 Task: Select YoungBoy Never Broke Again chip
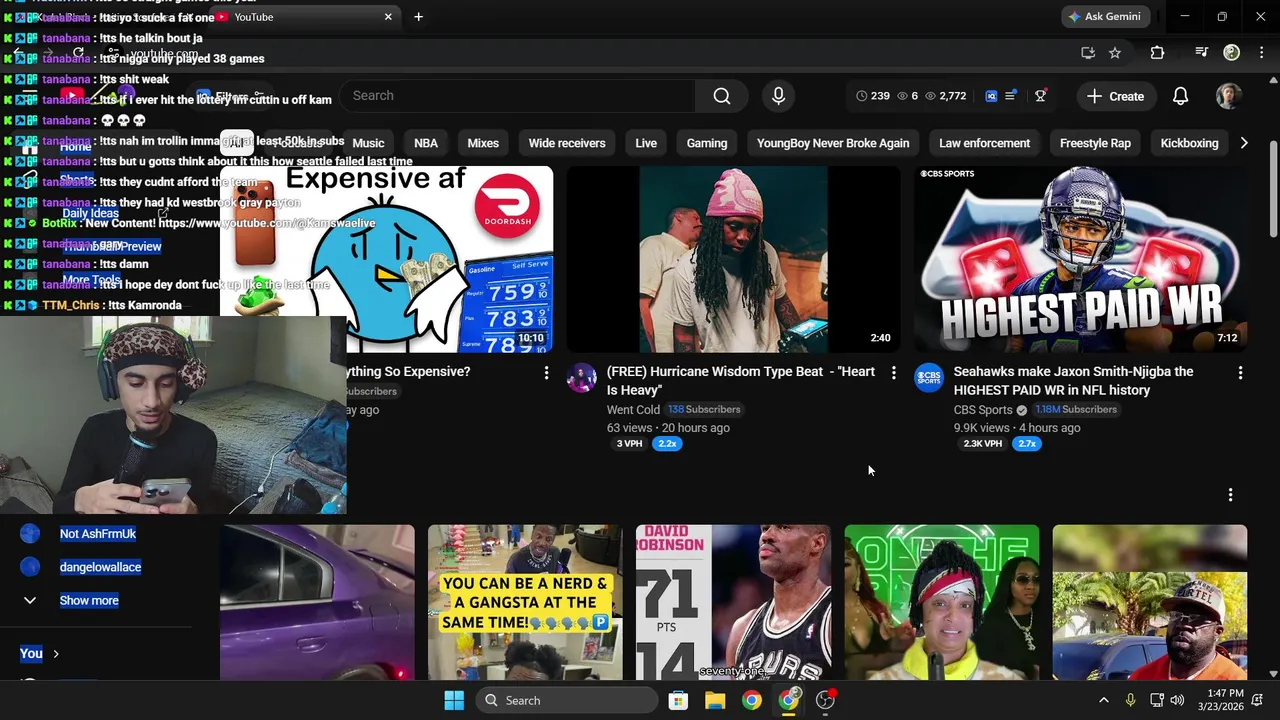pos(833,143)
